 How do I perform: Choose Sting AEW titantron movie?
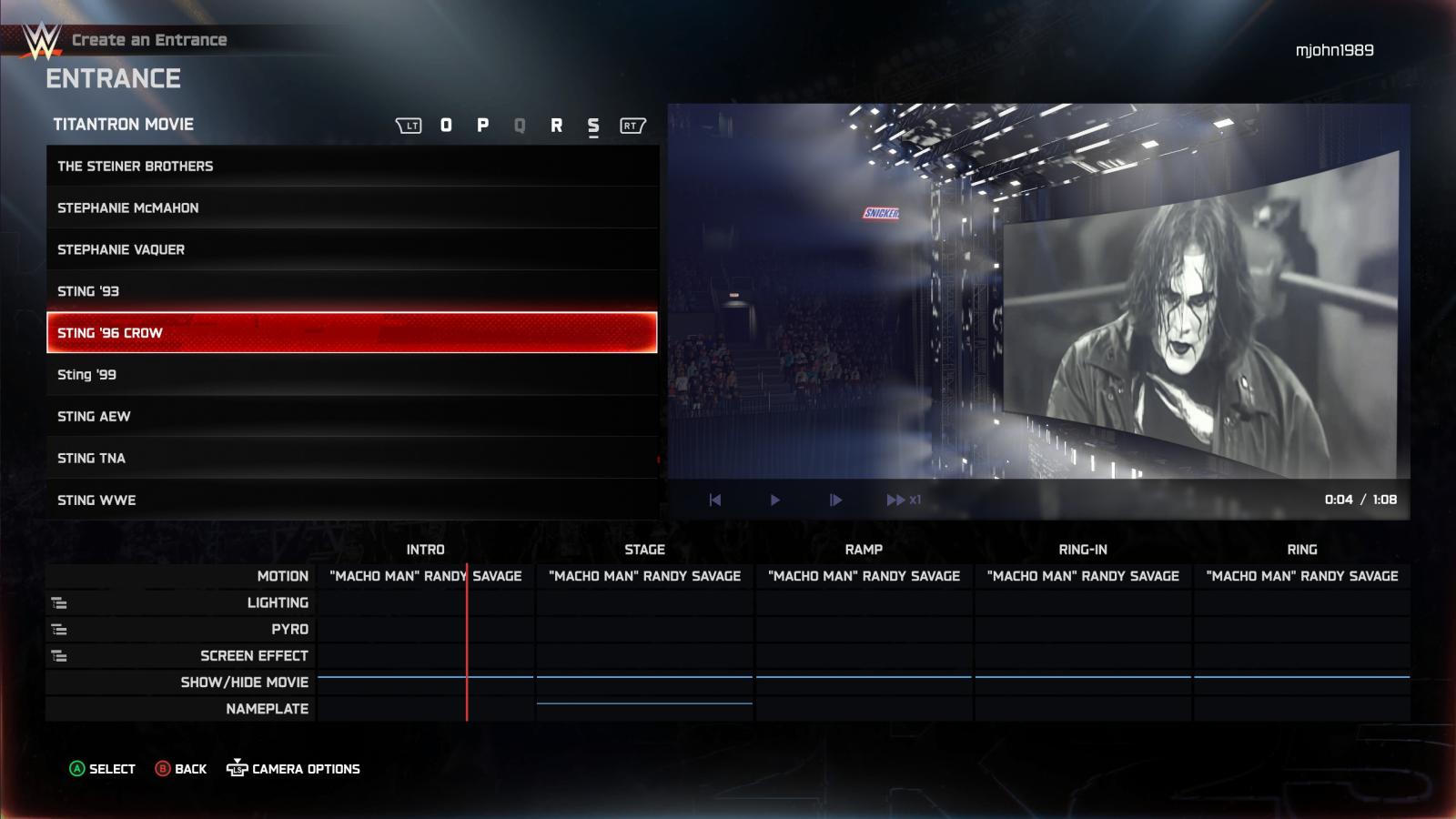click(352, 416)
